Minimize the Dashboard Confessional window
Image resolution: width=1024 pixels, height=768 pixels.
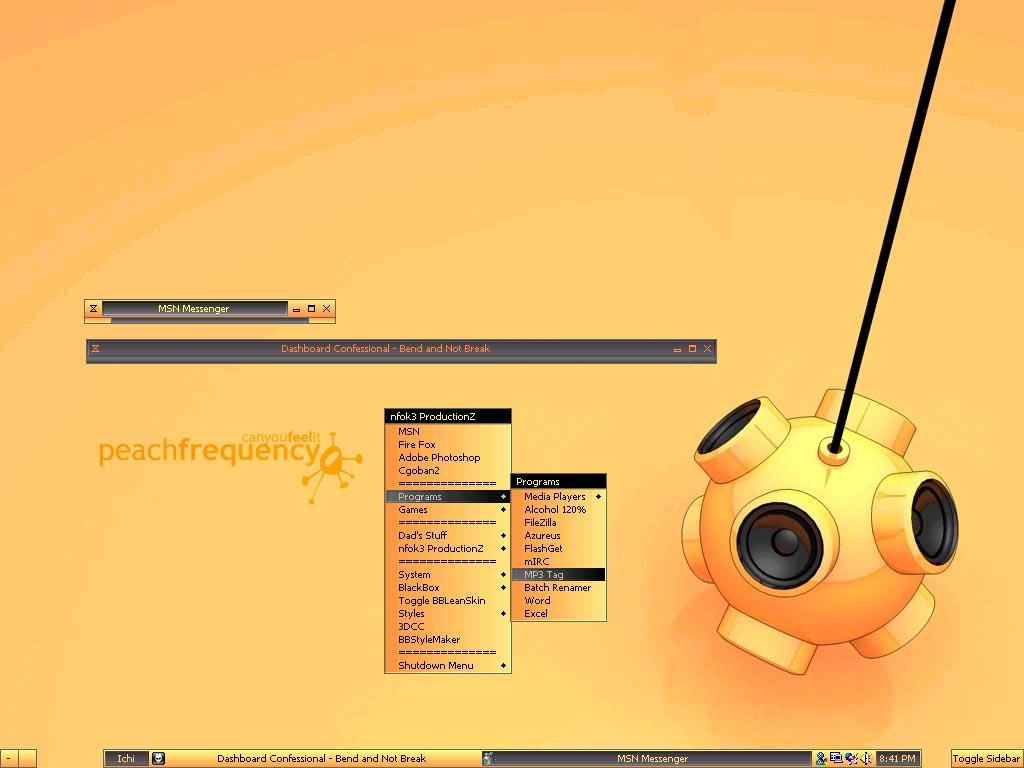tap(677, 349)
